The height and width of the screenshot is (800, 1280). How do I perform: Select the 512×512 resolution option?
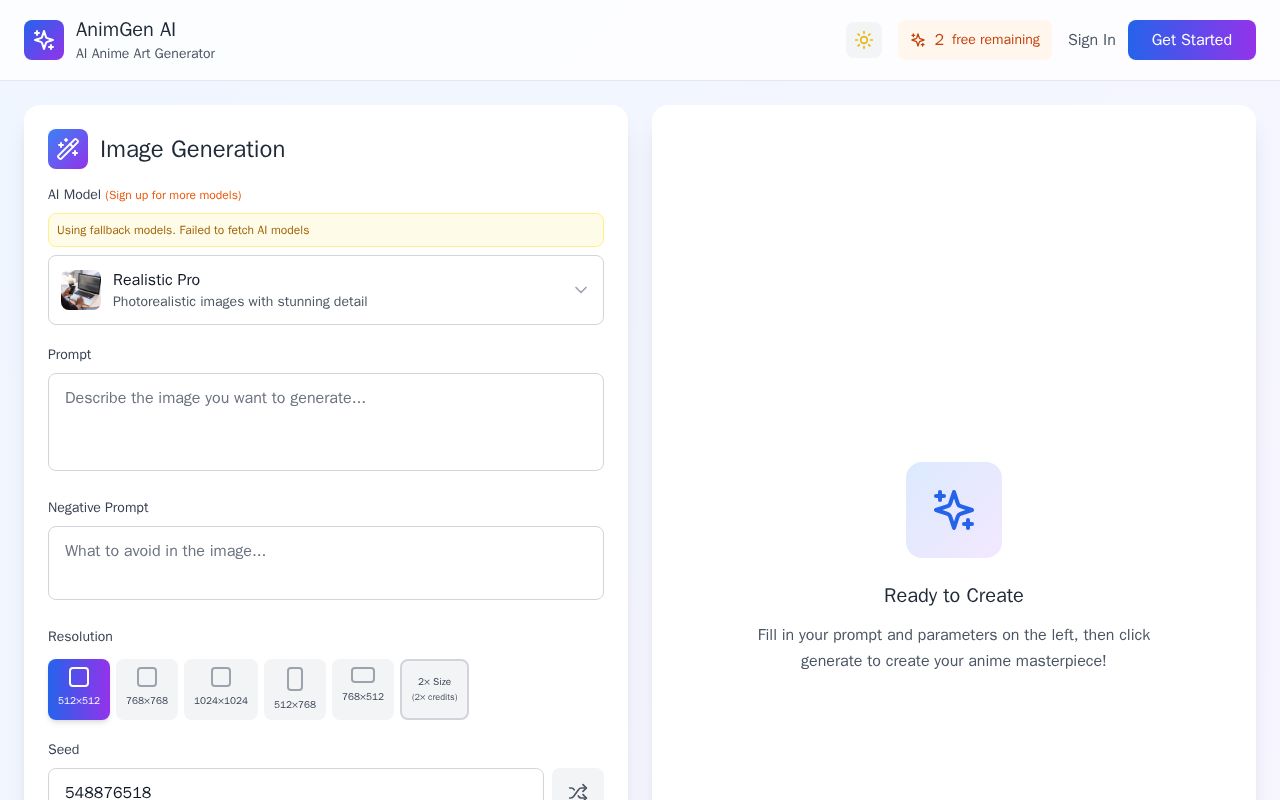coord(79,689)
